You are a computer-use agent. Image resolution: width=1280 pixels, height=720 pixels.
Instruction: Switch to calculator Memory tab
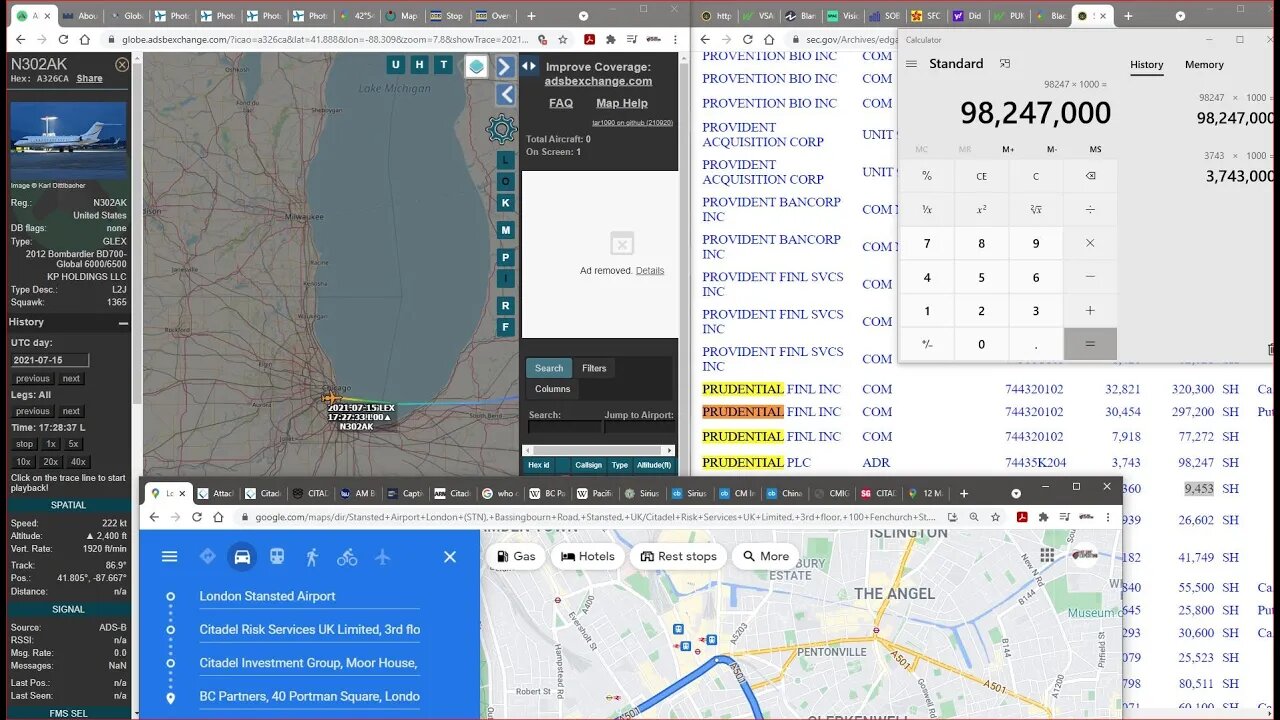(1204, 65)
